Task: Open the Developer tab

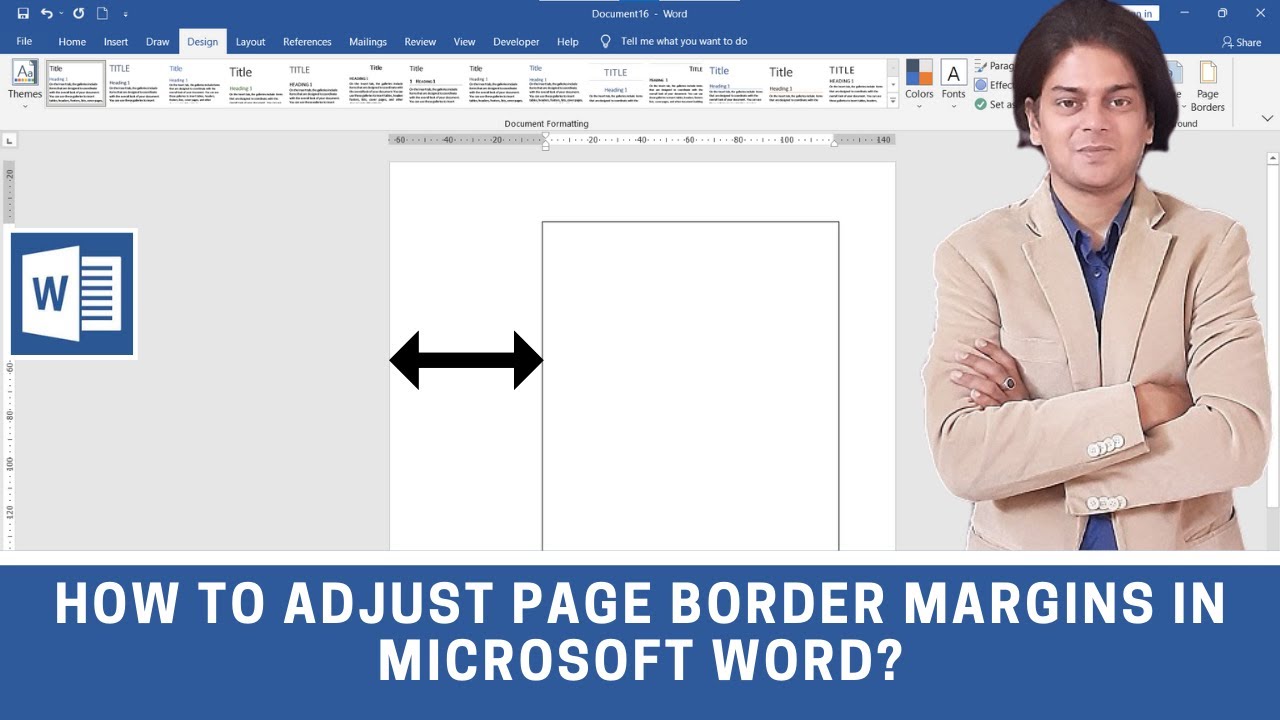Action: click(516, 42)
